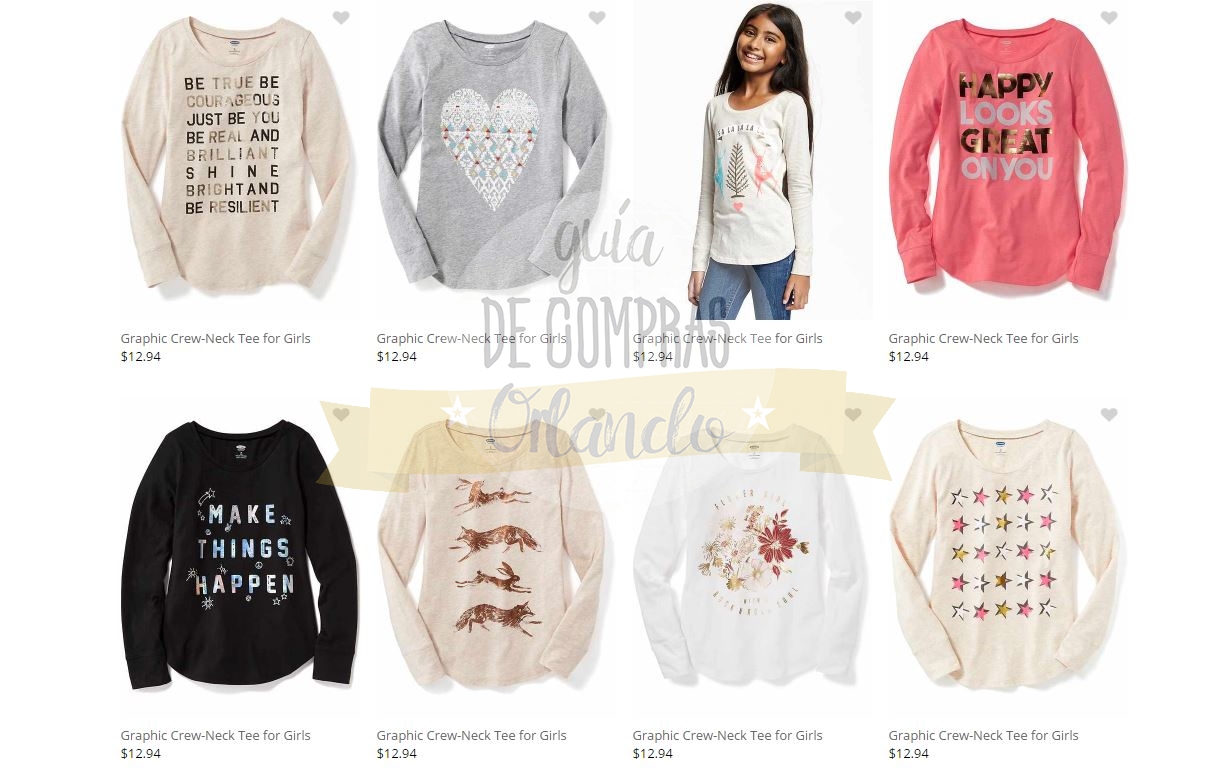Open the pink Happy Looks Great On You tee
The width and height of the screenshot is (1215, 770).
pos(1007,160)
